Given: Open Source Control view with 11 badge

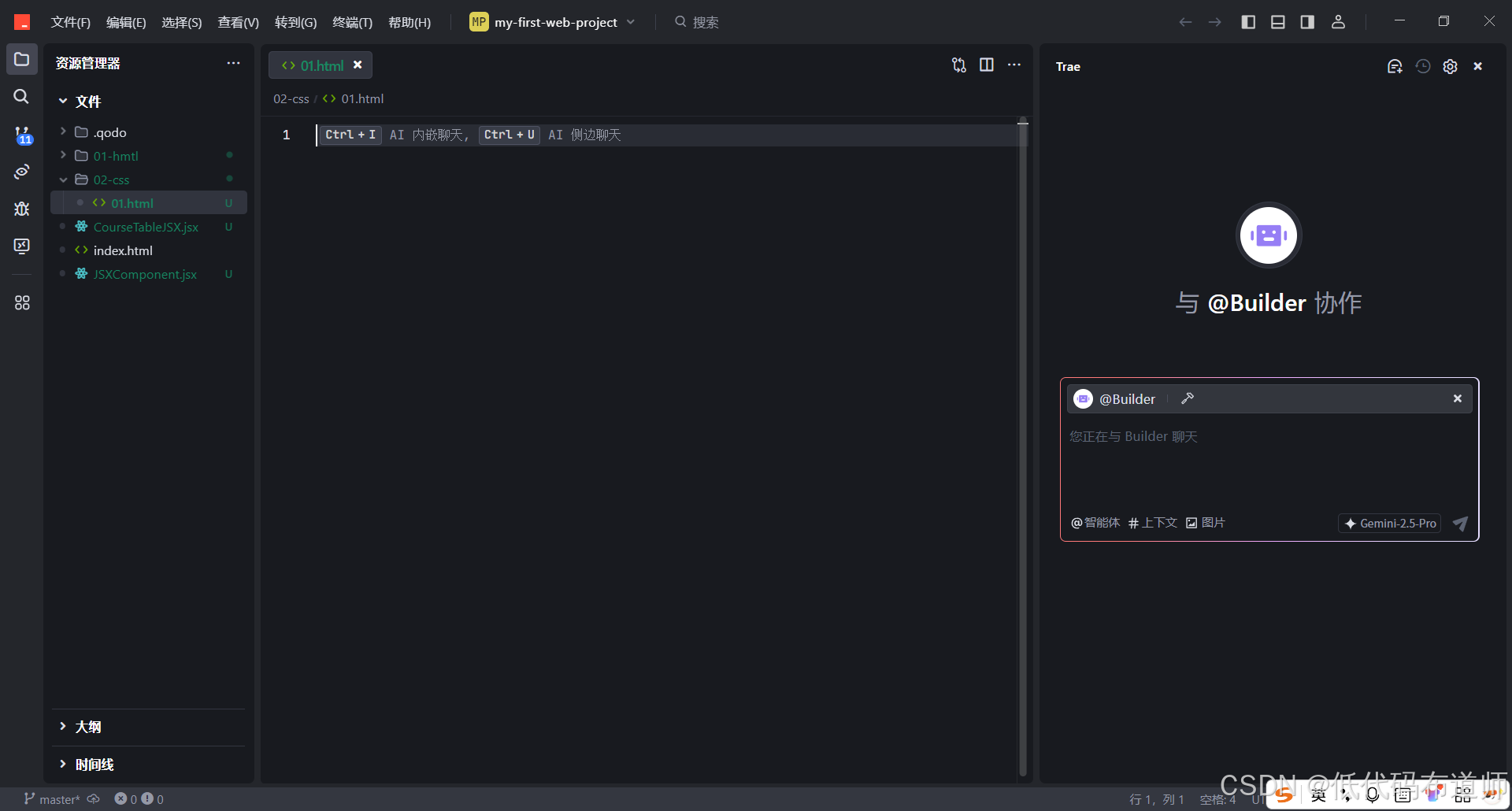Looking at the screenshot, I should [22, 135].
